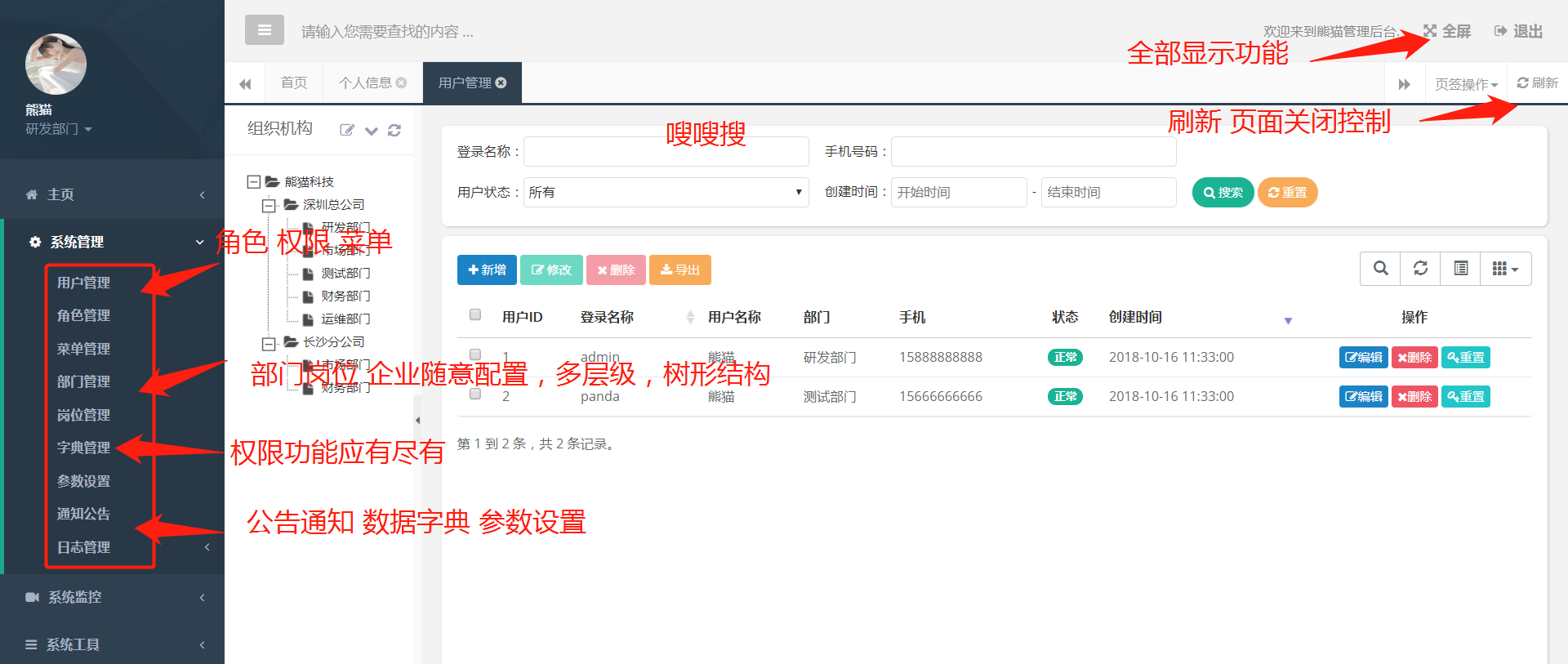
Task: Click the 系统工具 list icon
Action: pos(31,644)
